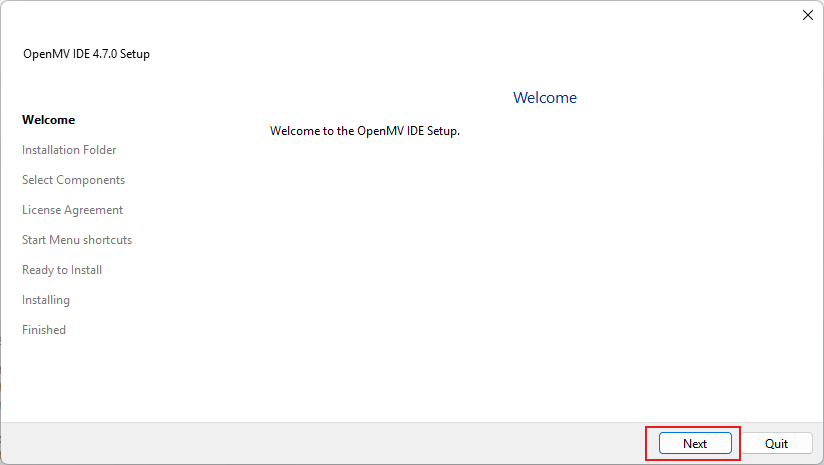Viewport: 824px width, 465px height.
Task: Go to Select Components step
Action: [73, 180]
